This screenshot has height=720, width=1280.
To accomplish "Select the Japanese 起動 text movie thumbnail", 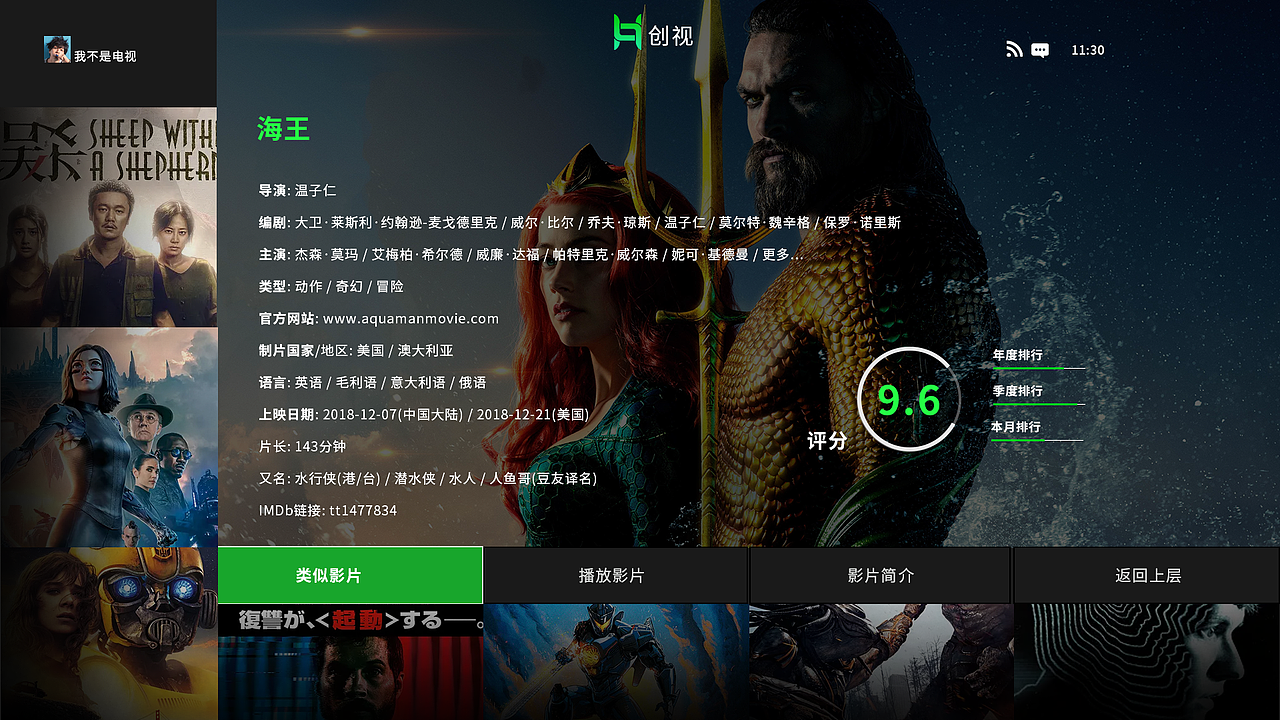I will 350,662.
